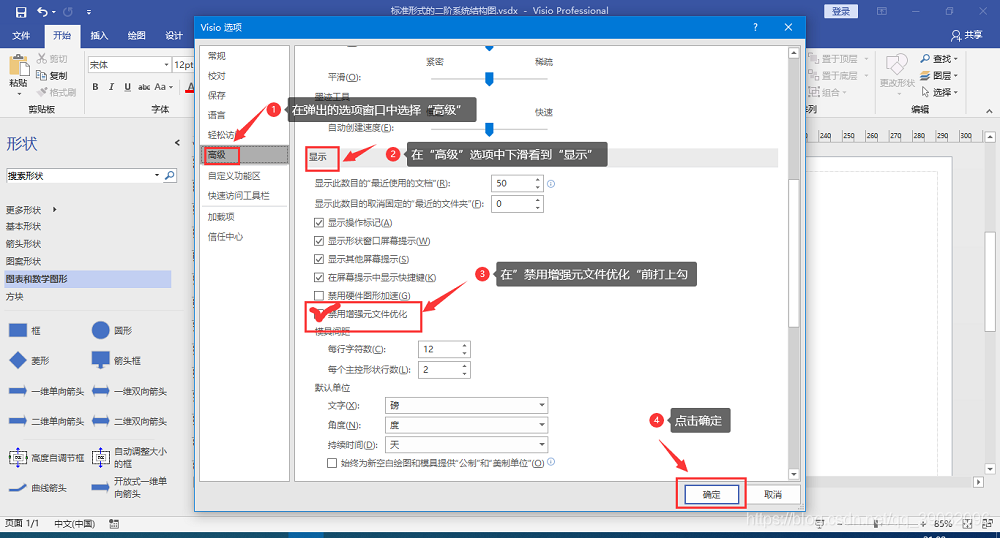Enable 始终为新空白绘图提供公制和美制单位 checkbox
Screen dimensions: 1000x538
(x=332, y=463)
